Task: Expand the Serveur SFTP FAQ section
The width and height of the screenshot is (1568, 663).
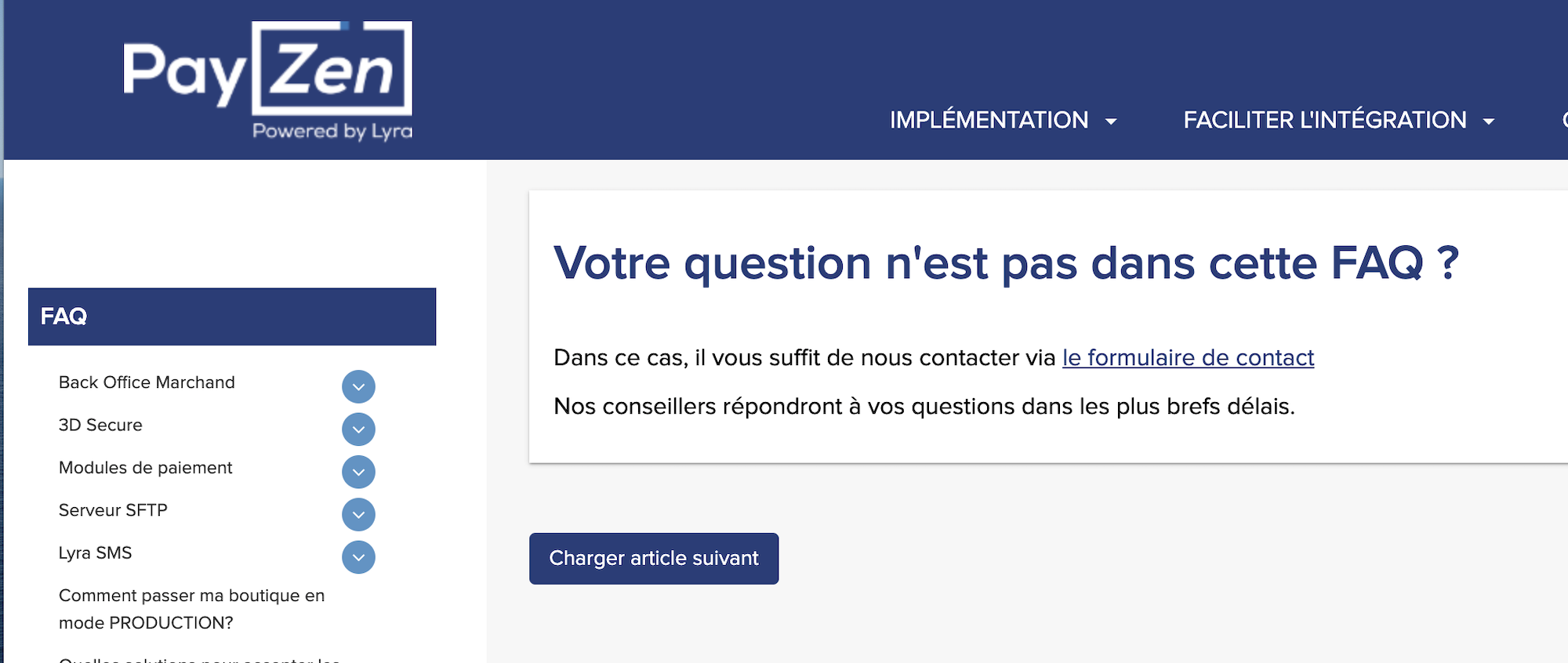Action: [x=113, y=510]
